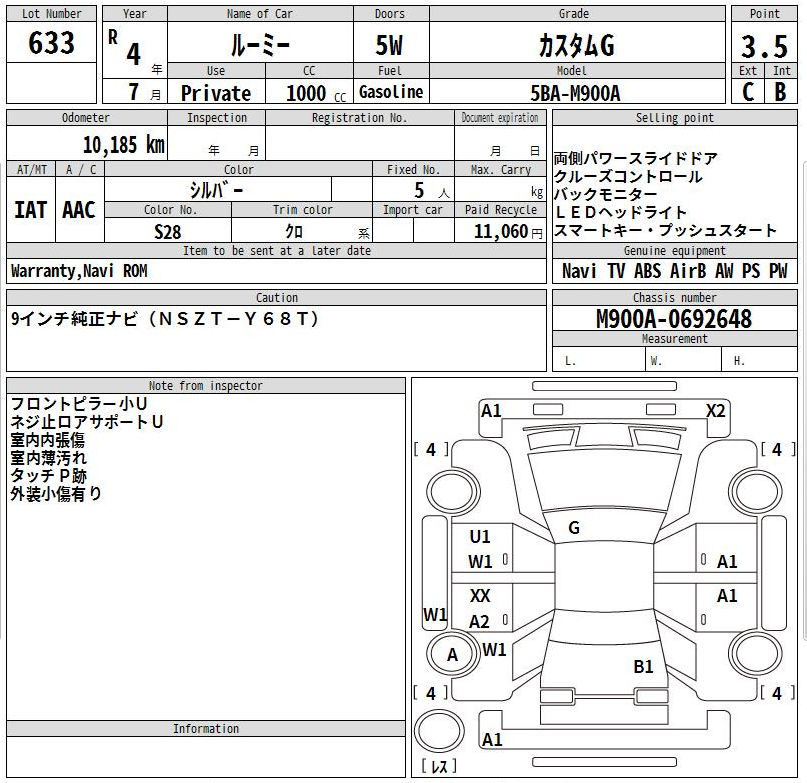Screen dimensions: 807x783
Task: Click the transmission value IAT
Action: [x=30, y=210]
